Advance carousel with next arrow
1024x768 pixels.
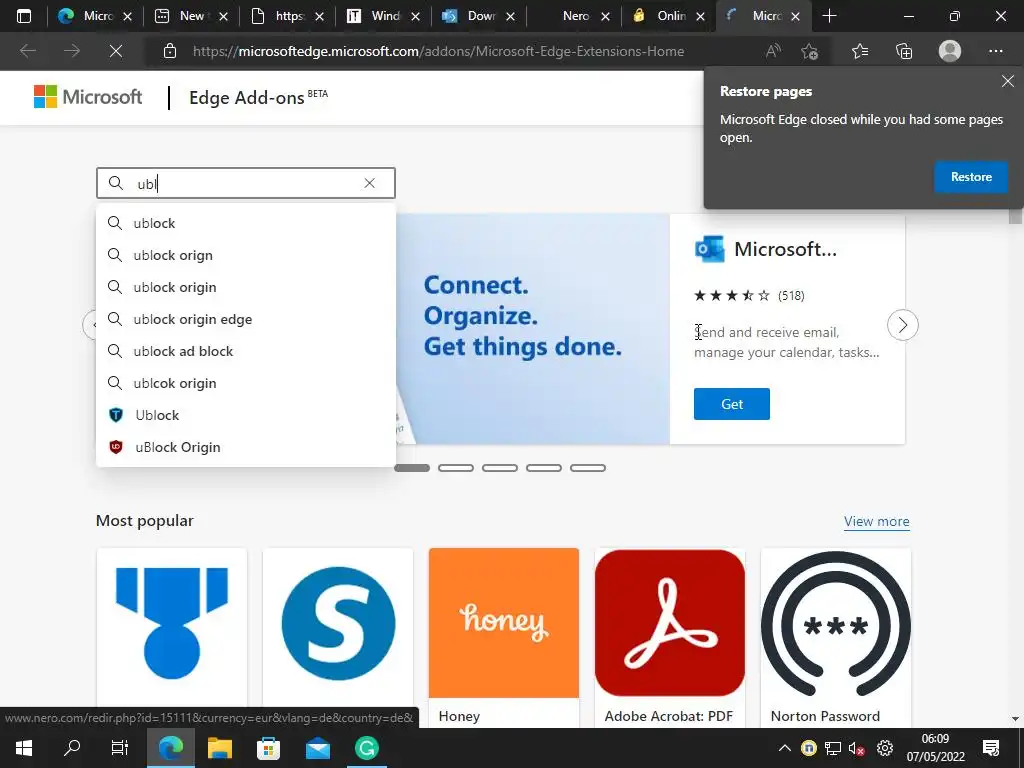(903, 325)
